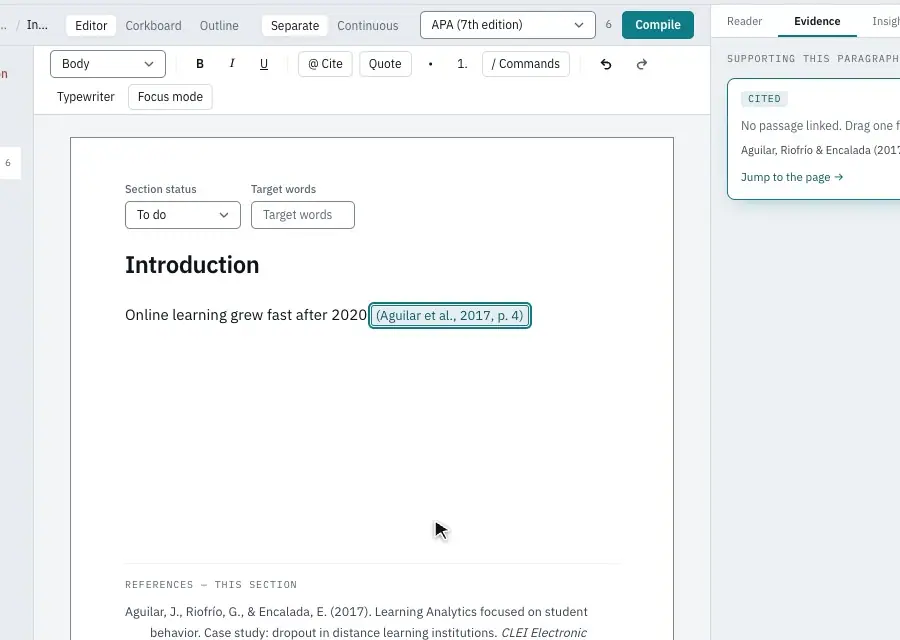Viewport: 900px width, 640px height.
Task: Select Separate section mode
Action: 295,25
